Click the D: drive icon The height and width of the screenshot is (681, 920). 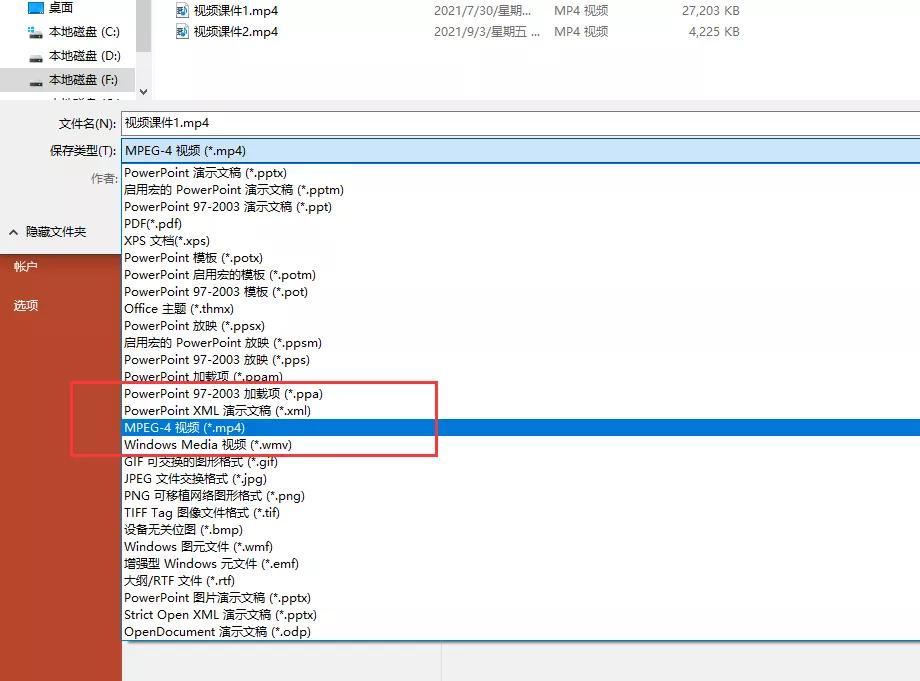36,58
